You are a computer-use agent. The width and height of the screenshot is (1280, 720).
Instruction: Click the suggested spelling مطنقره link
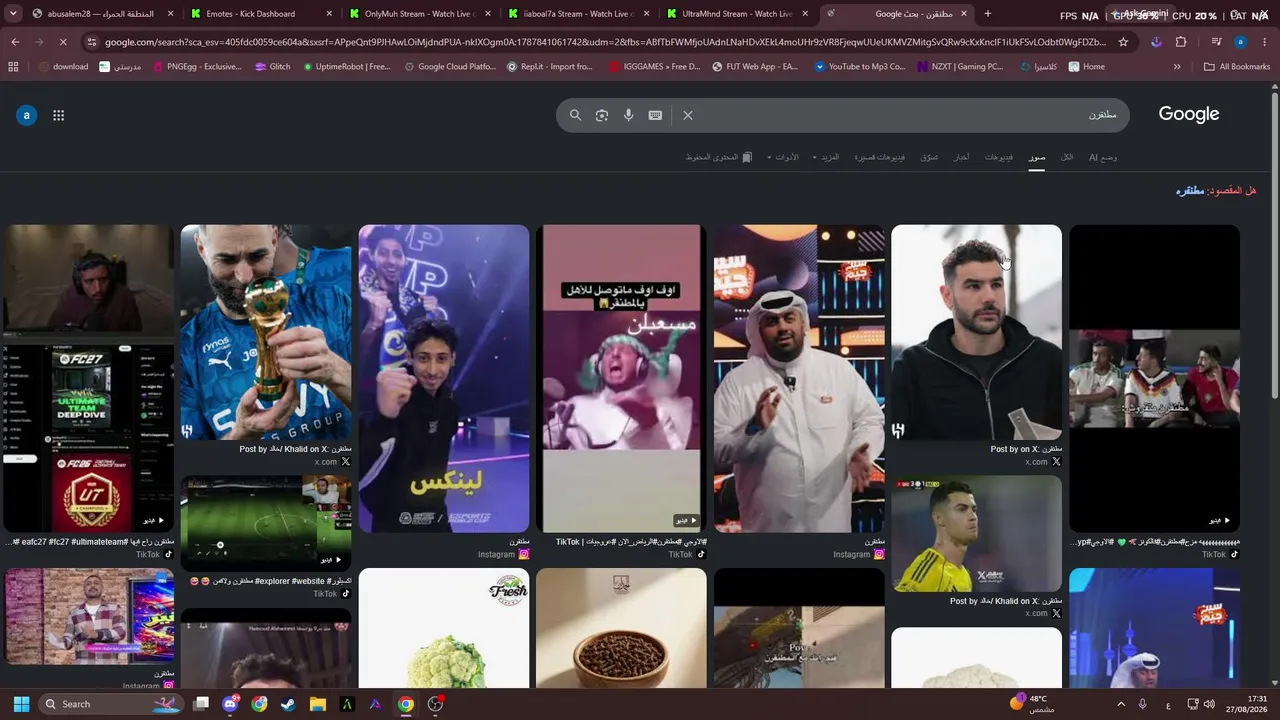[1190, 190]
